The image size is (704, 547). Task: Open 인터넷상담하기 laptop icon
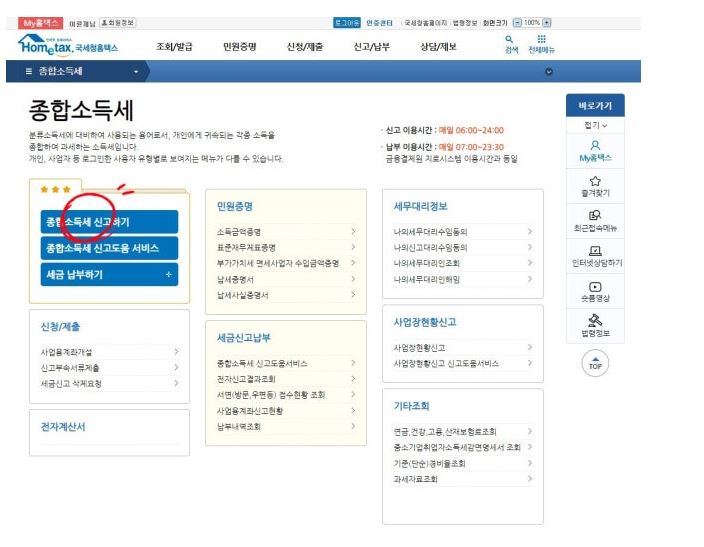595,251
